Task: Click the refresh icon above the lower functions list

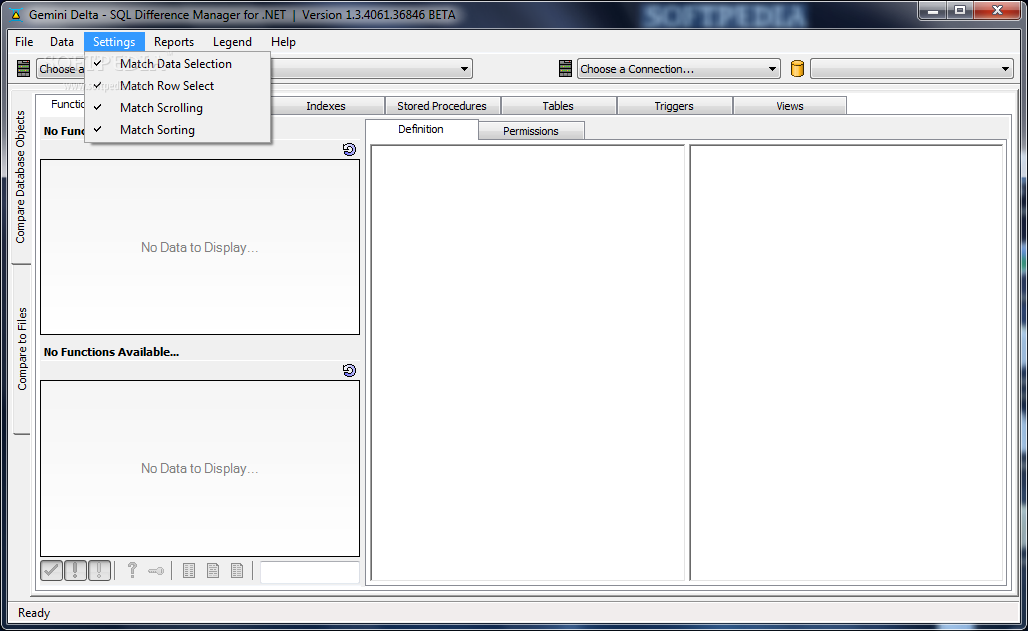Action: click(x=349, y=371)
